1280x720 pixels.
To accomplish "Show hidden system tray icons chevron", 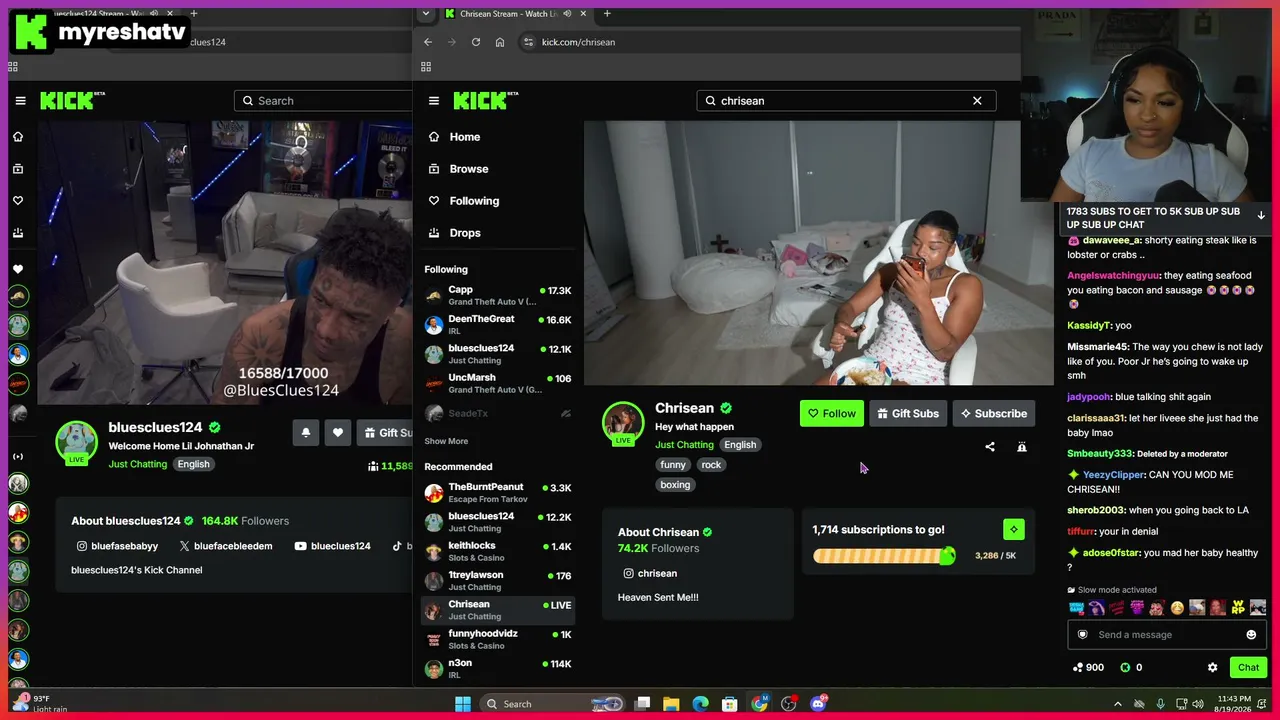I will (x=1118, y=704).
